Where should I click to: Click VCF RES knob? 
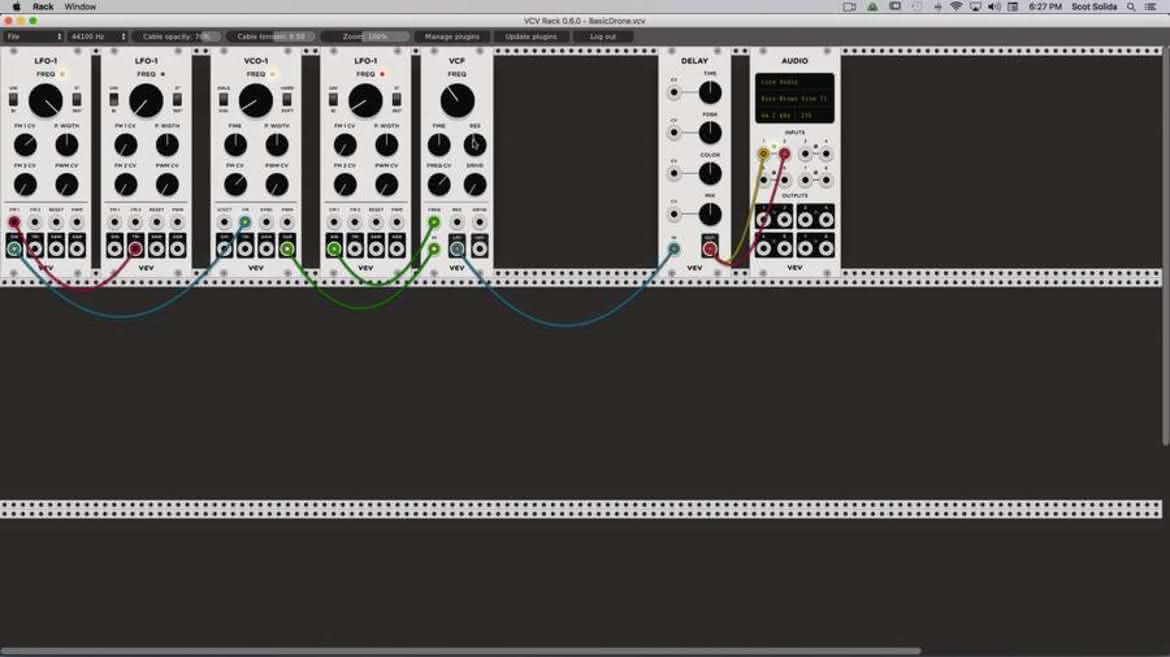pyautogui.click(x=475, y=144)
